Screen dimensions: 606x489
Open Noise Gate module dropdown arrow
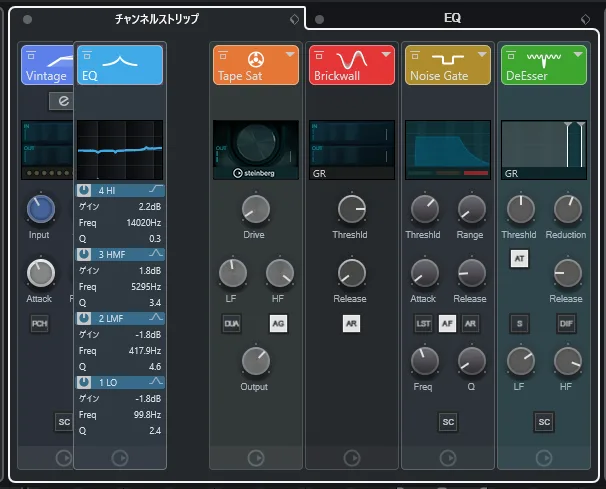(x=482, y=55)
